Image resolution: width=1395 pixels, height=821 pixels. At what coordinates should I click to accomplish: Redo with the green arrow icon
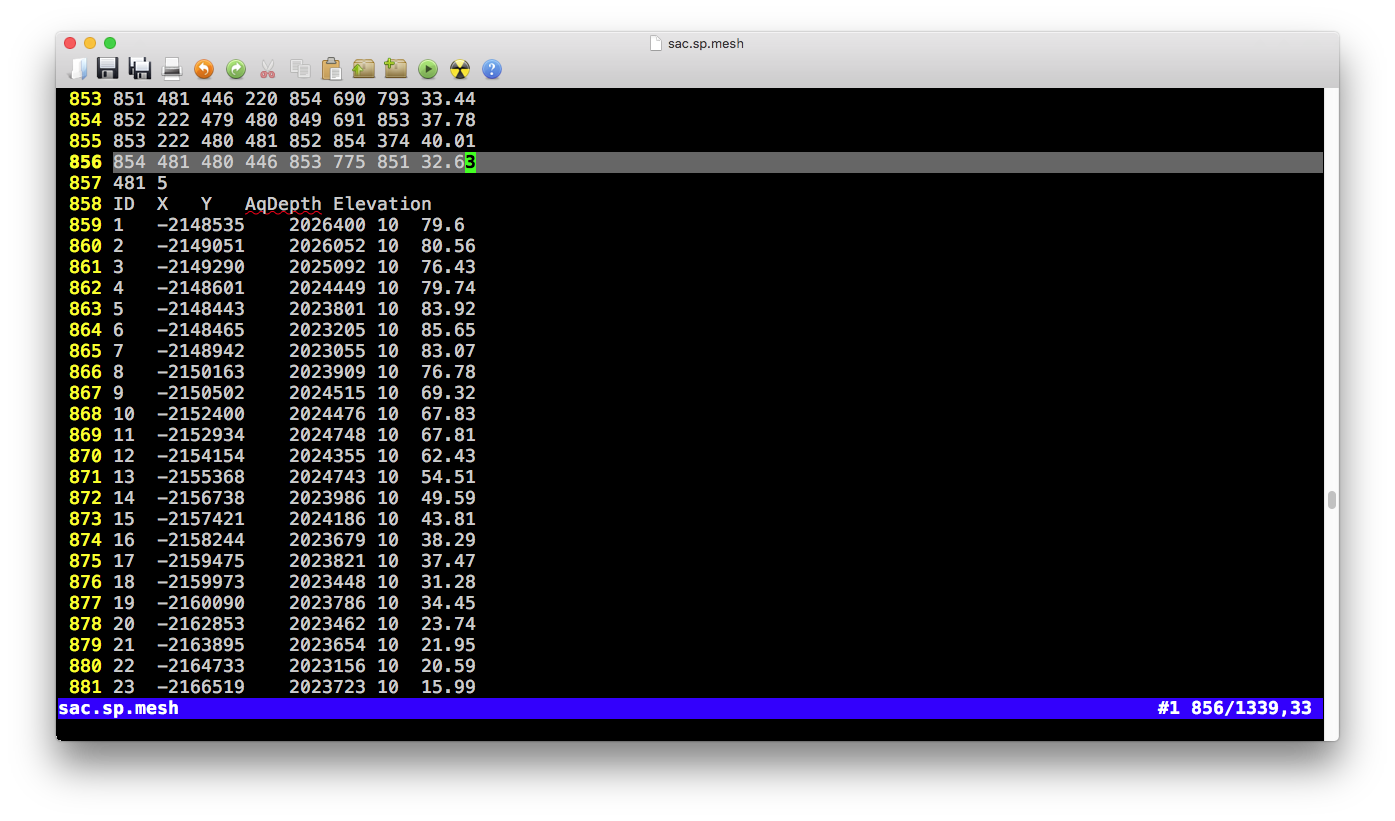tap(236, 69)
